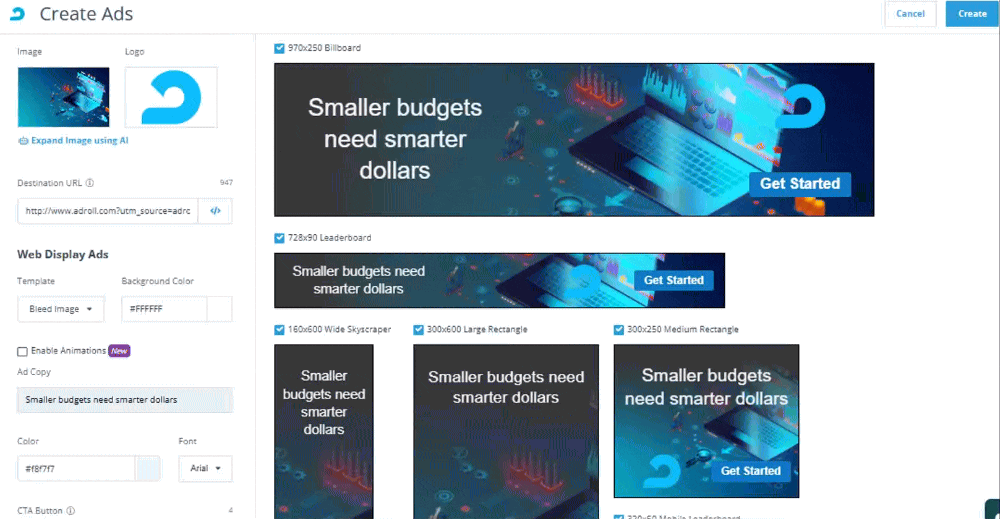1000x519 pixels.
Task: Click the AdRoll logo in the header
Action: [18, 14]
